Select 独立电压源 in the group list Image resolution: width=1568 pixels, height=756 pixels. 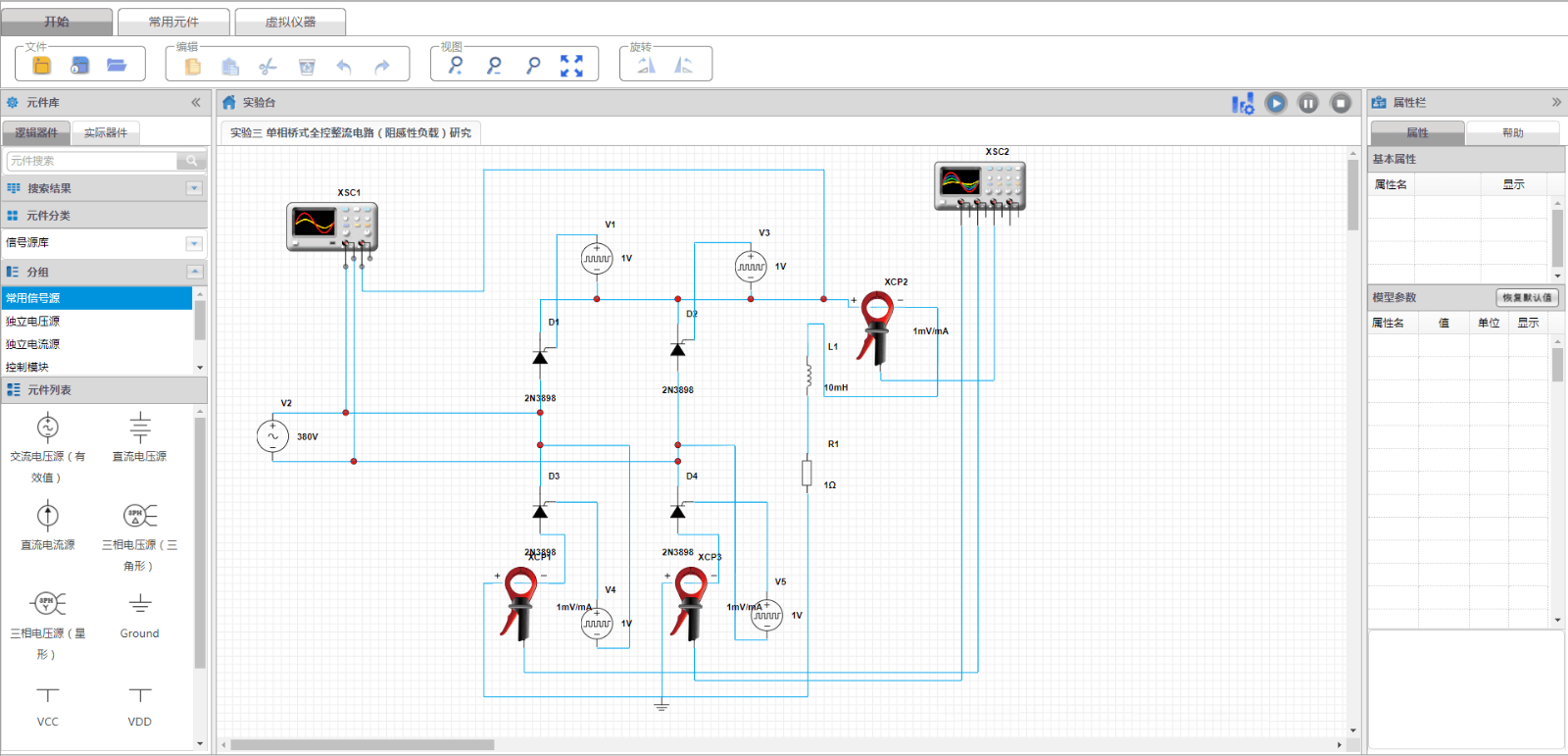[x=33, y=322]
